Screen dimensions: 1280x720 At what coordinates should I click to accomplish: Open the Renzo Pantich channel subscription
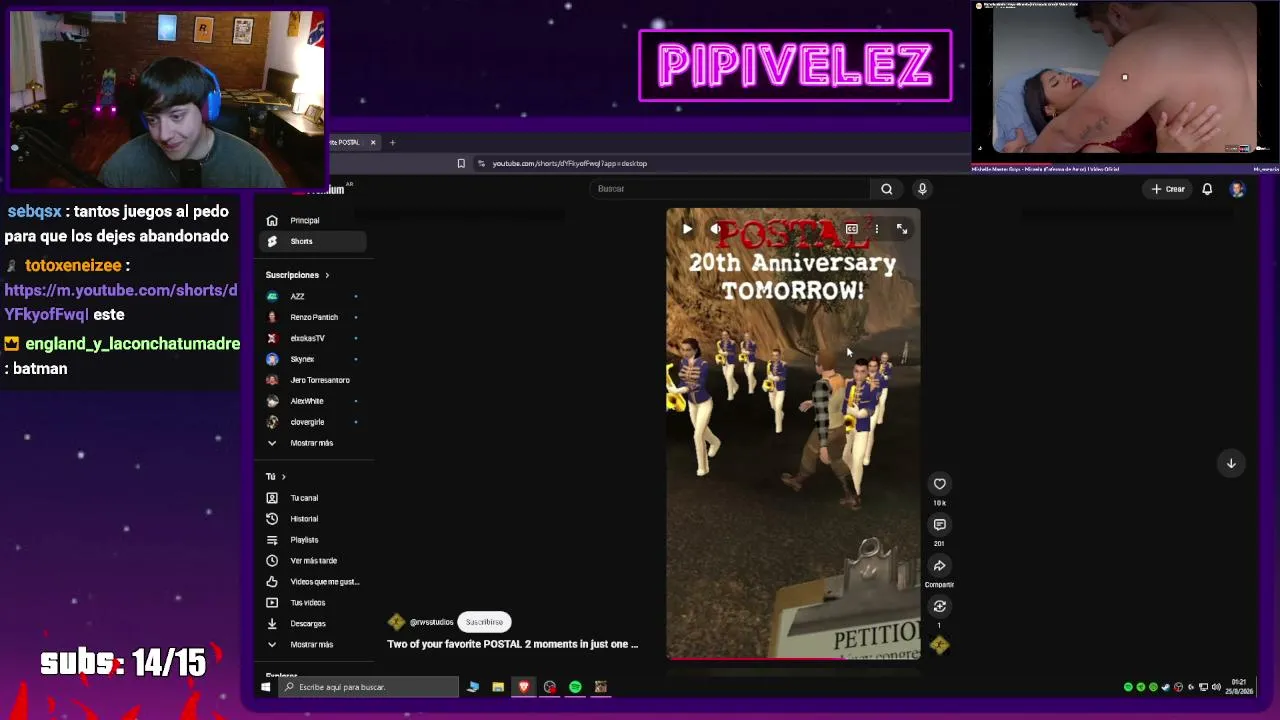pos(315,317)
